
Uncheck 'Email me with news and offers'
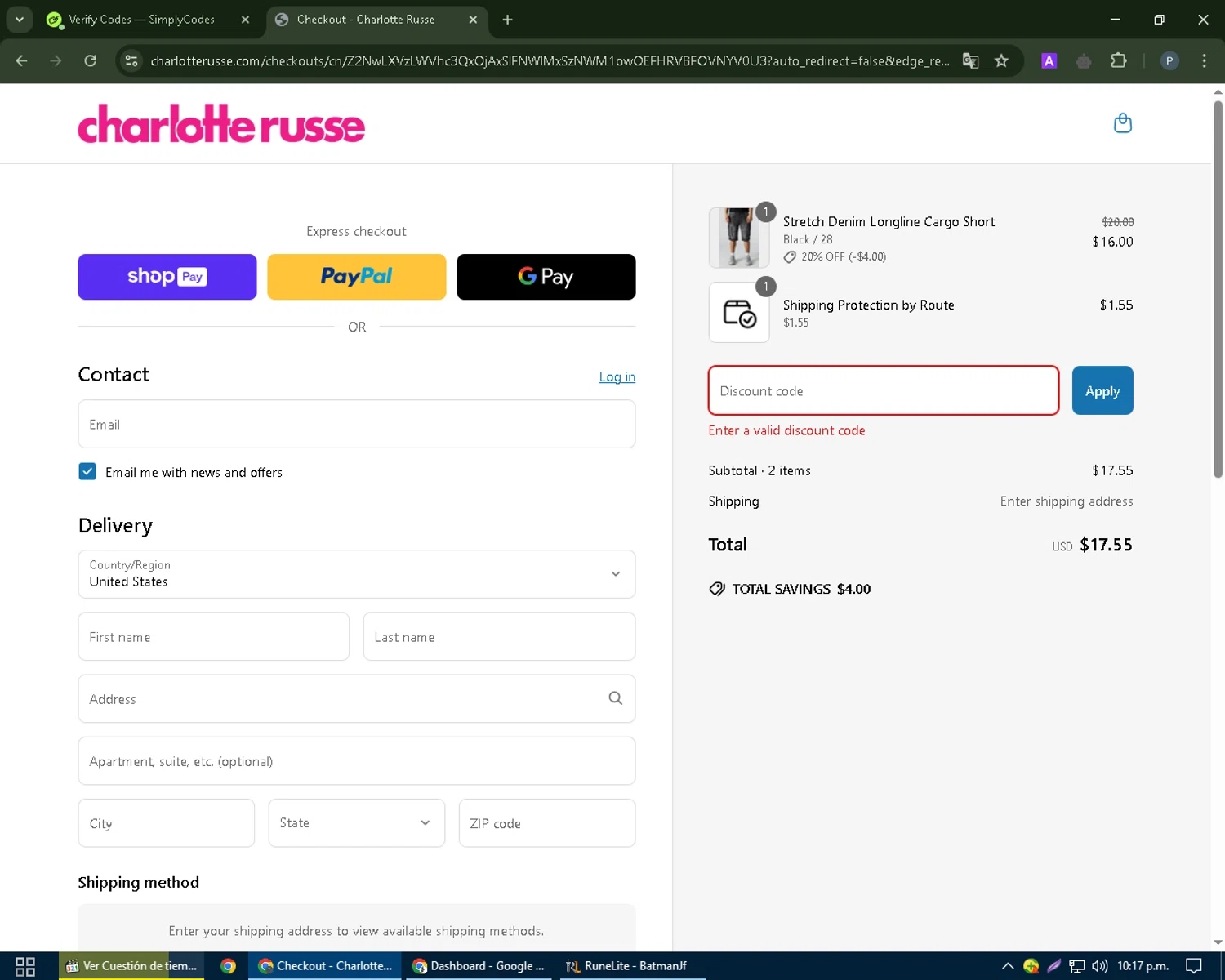[87, 471]
